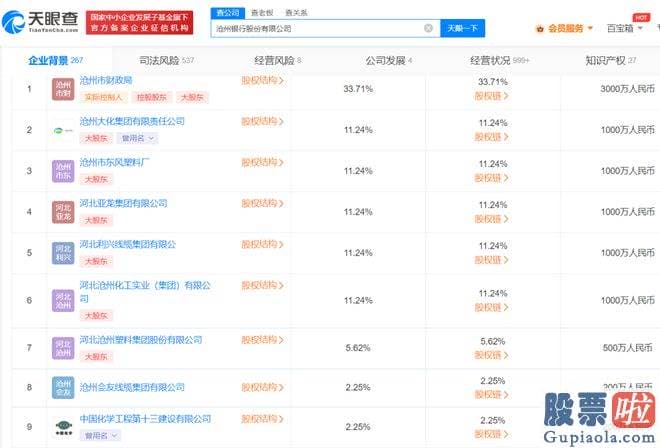Viewport: 660px width, 448px height.
Task: Click the 实际控制人 tag
Action: pos(103,97)
